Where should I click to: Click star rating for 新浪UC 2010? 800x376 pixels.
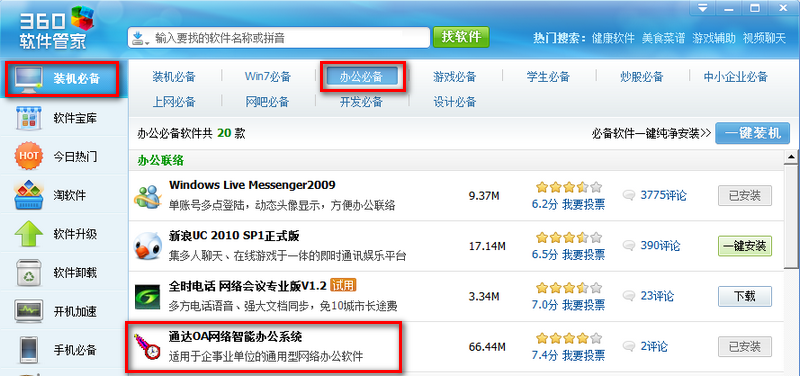point(569,237)
